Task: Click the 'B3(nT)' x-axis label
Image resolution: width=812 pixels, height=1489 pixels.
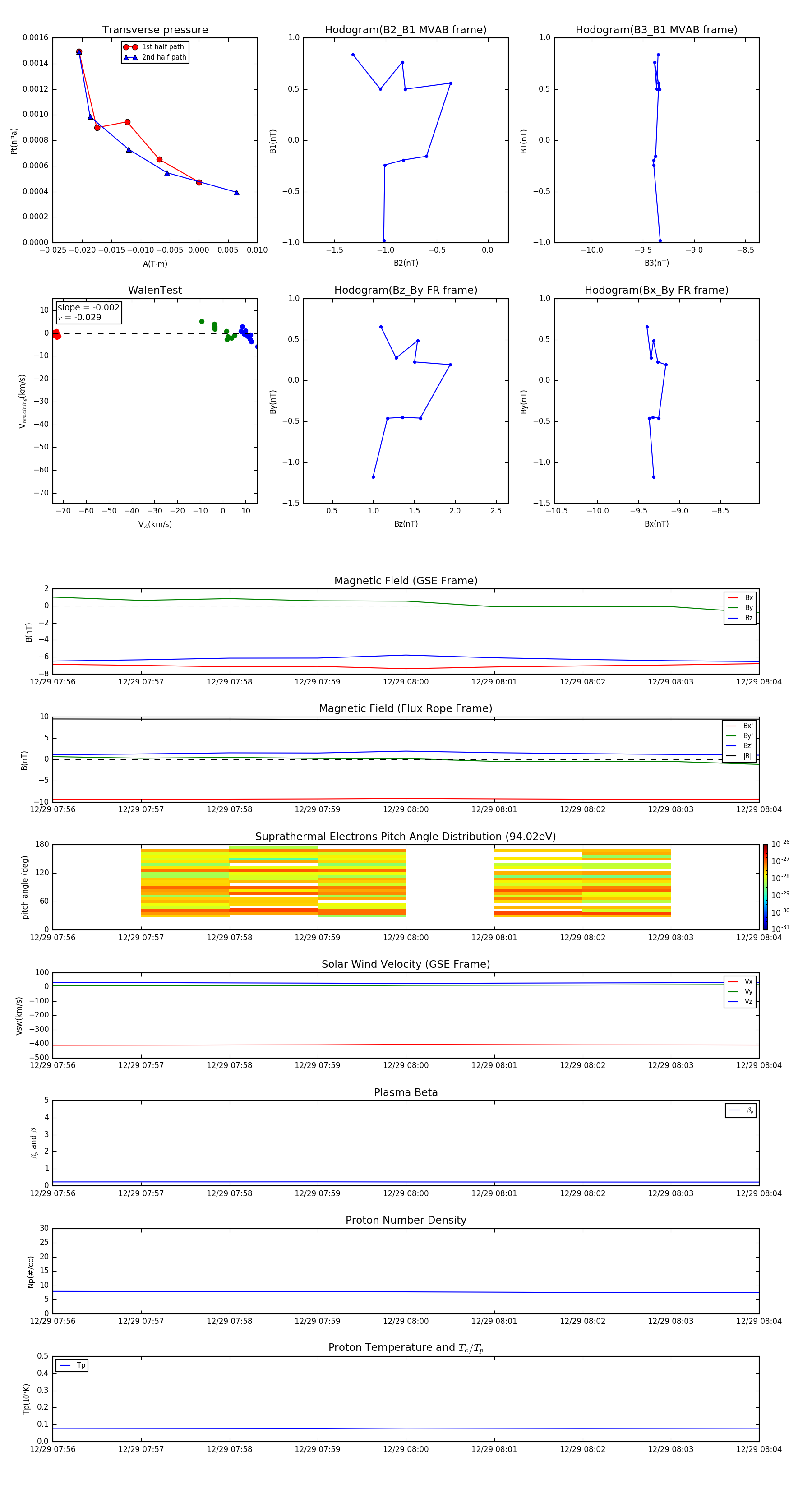Action: click(656, 263)
